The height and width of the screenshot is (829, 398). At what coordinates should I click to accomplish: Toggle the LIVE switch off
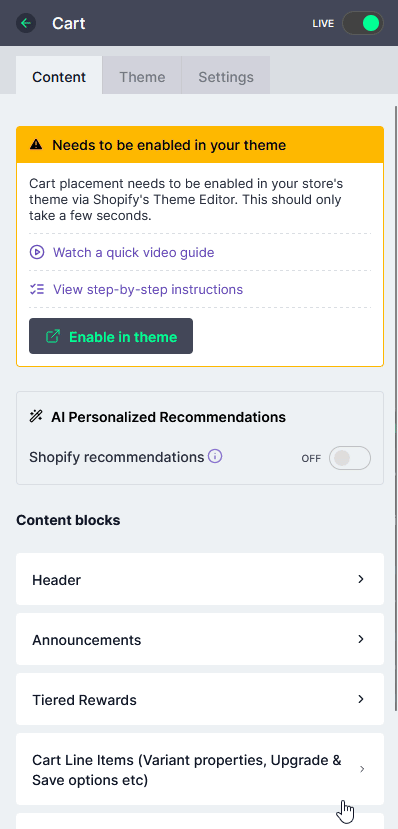point(363,23)
